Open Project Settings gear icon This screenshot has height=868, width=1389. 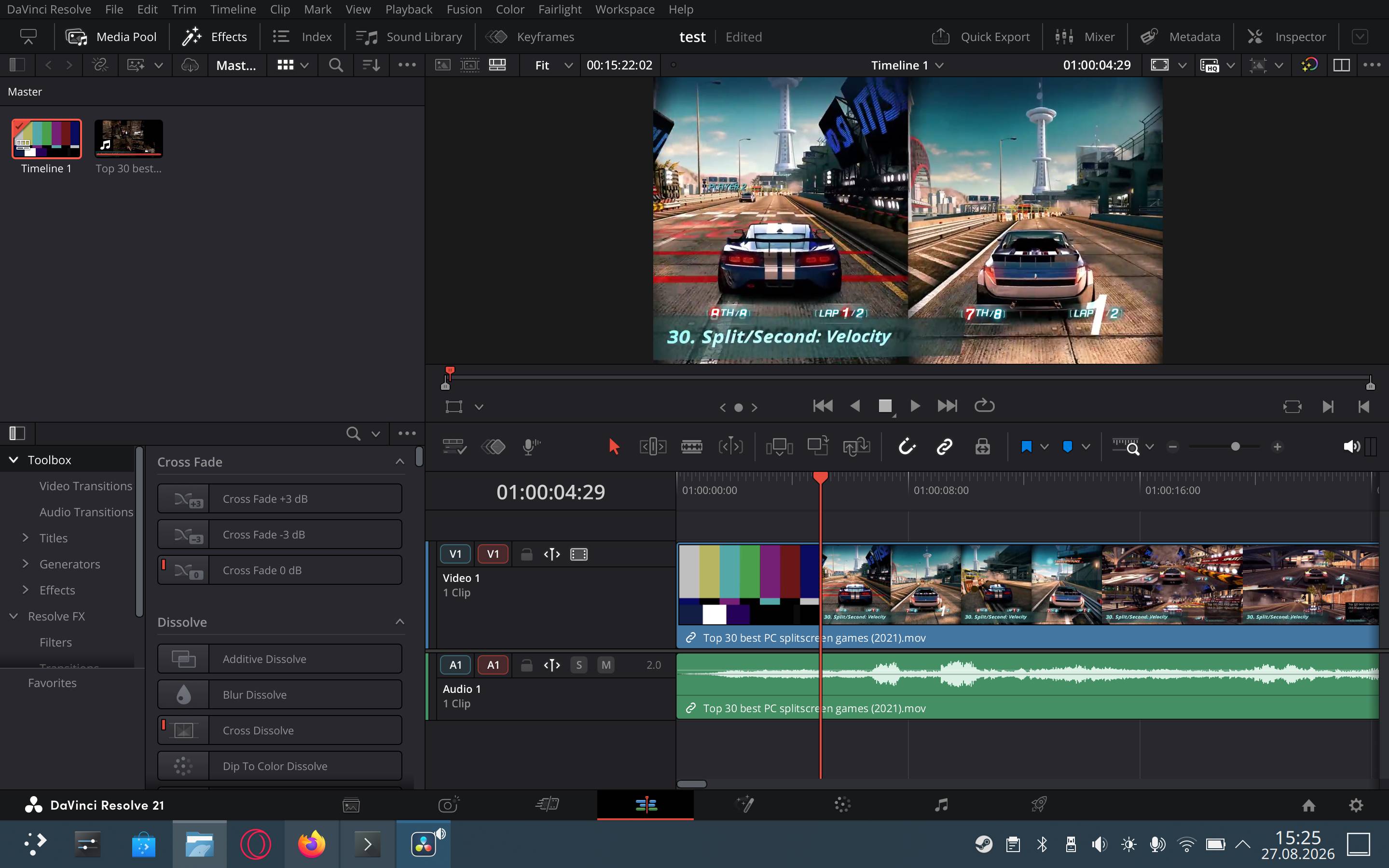click(x=1356, y=805)
